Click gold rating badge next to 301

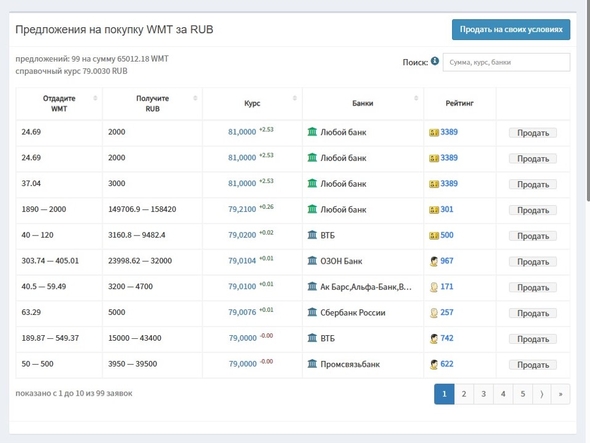tap(434, 210)
